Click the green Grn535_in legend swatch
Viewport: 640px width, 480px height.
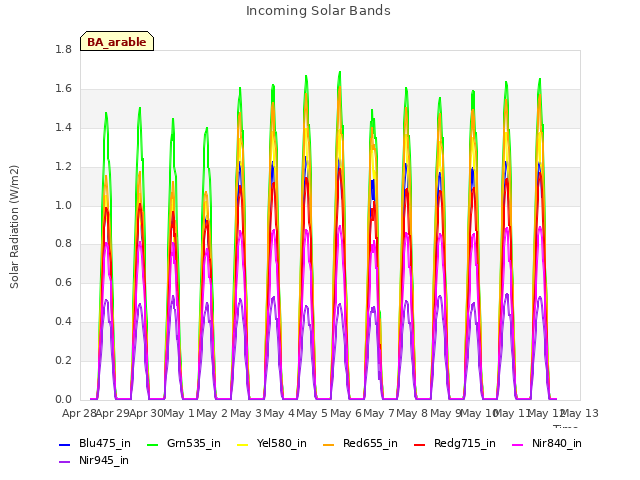click(x=152, y=444)
